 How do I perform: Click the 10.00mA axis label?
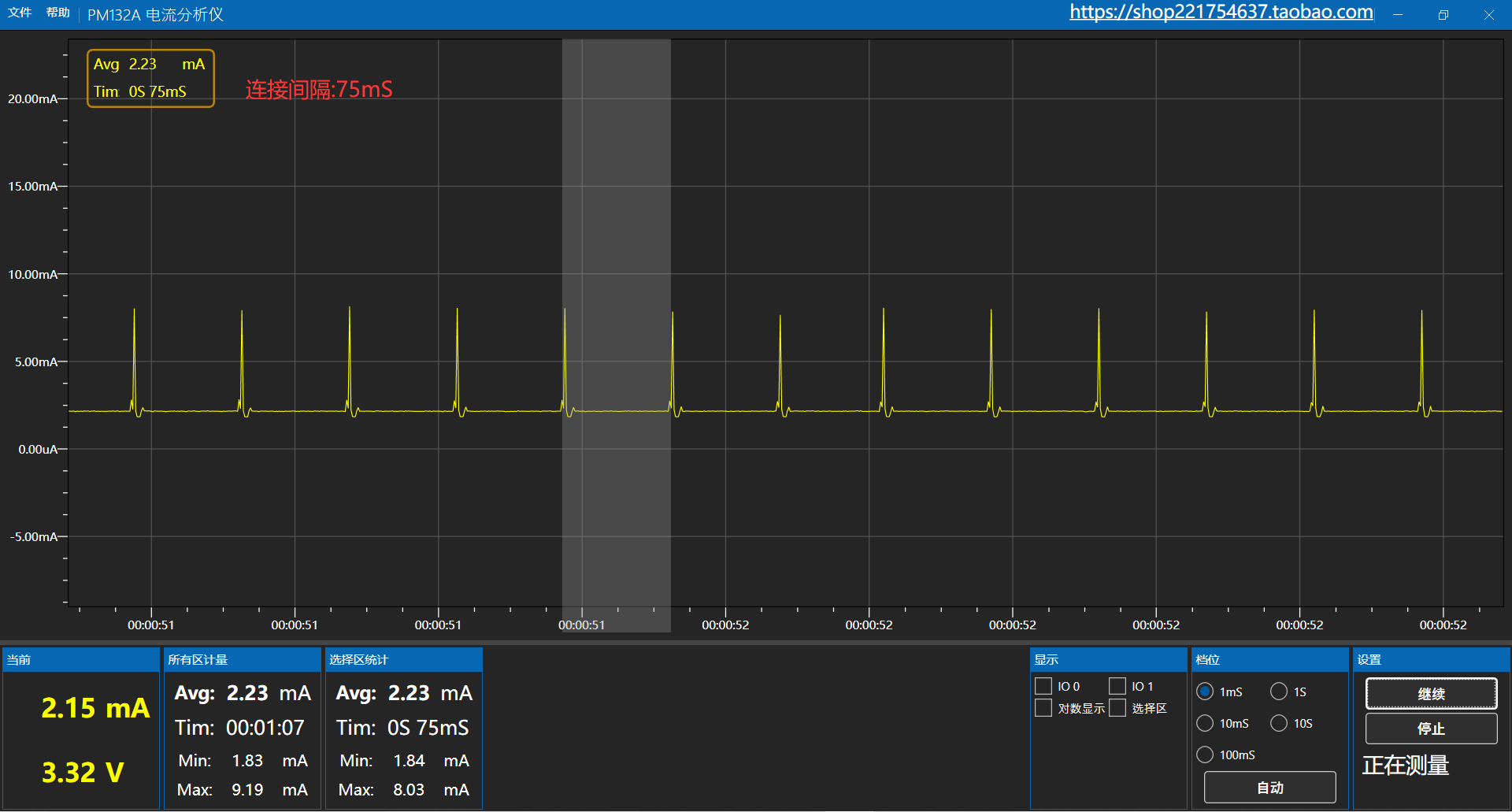[33, 275]
